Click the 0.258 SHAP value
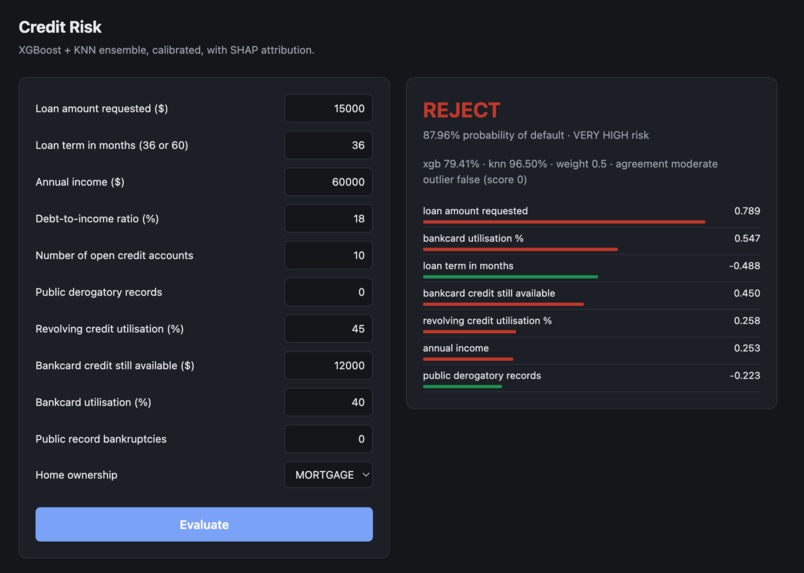 pos(747,321)
